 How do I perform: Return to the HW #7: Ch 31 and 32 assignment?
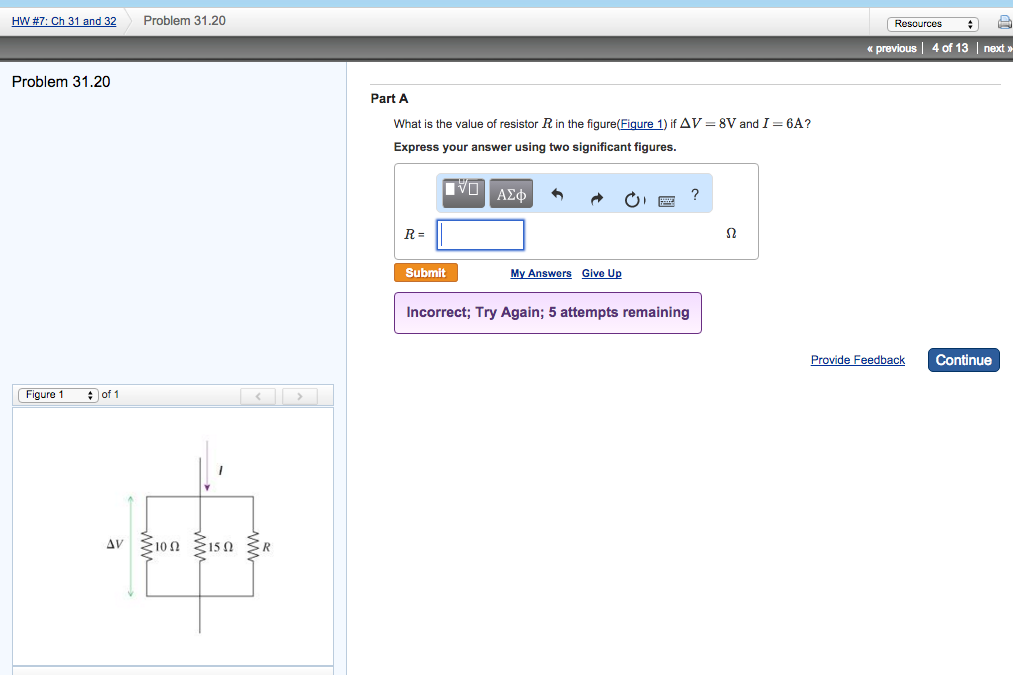click(63, 20)
